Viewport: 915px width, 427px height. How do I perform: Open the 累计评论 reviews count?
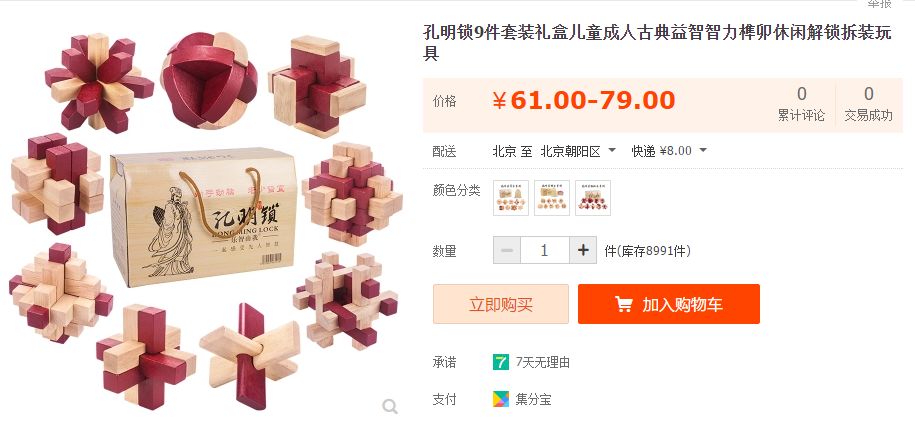801,104
